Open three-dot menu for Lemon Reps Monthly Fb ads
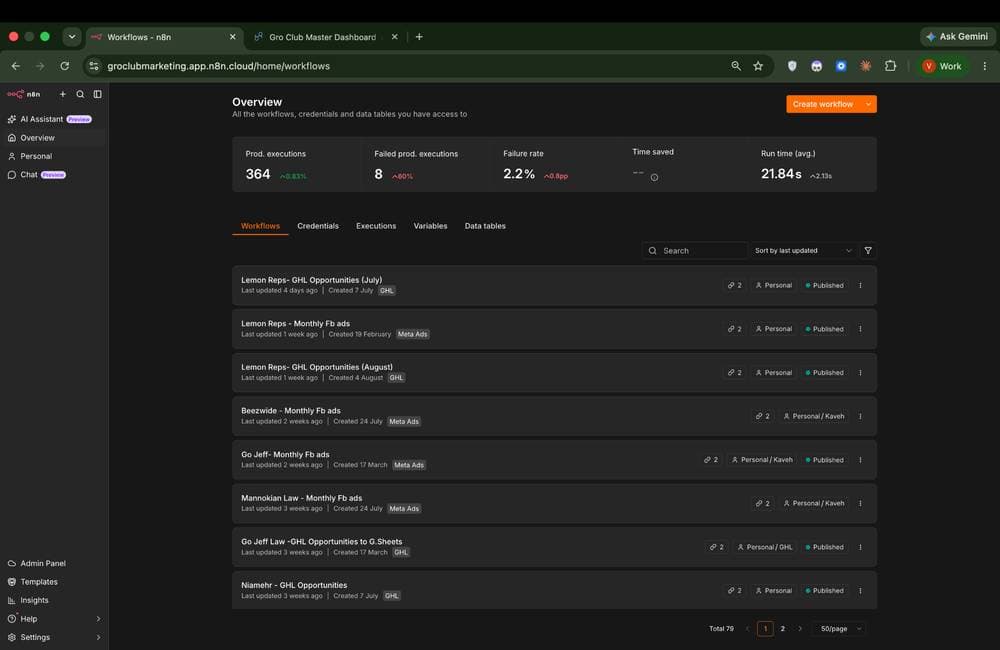This screenshot has height=650, width=1000. tap(860, 329)
